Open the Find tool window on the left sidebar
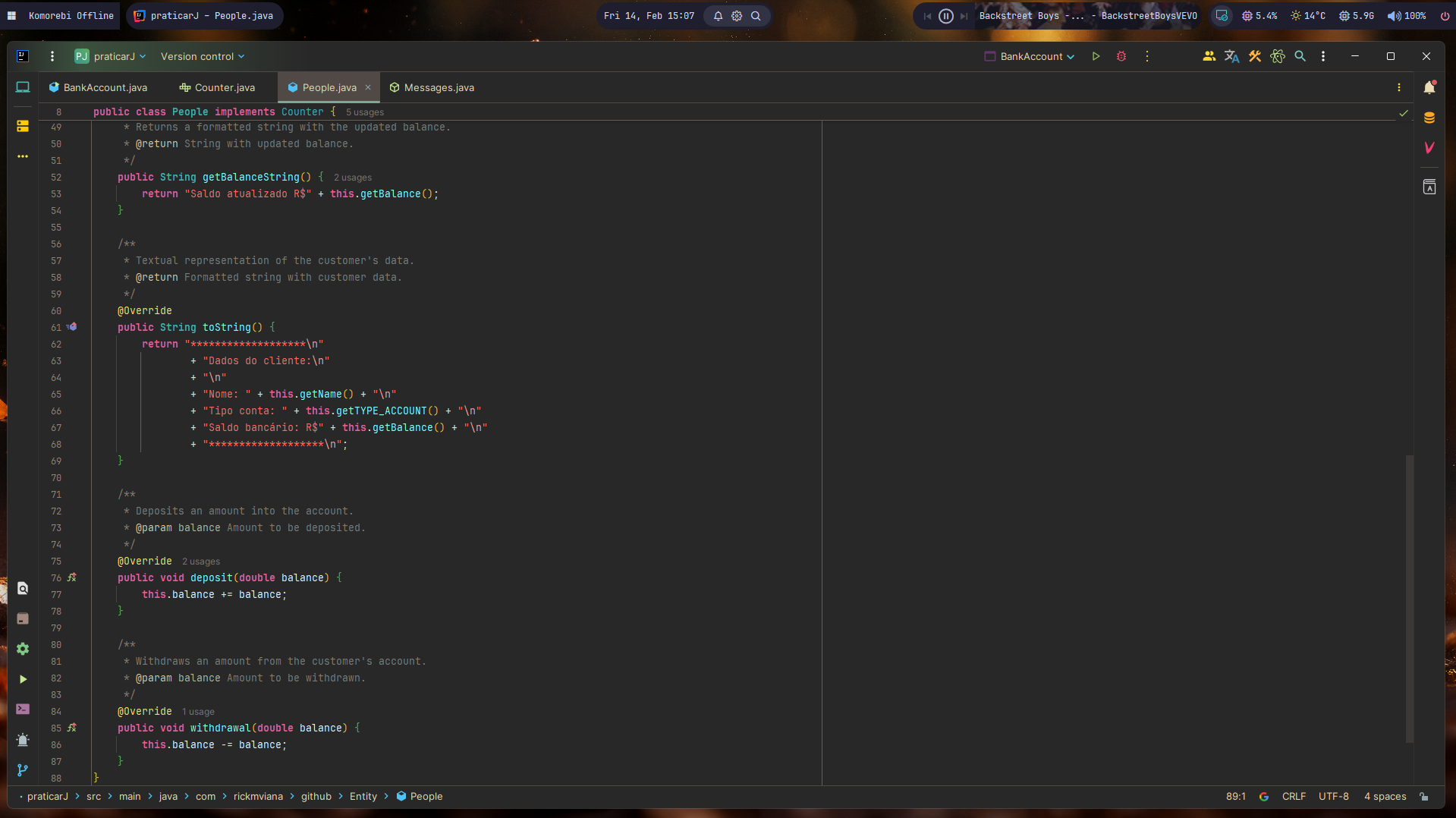The height and width of the screenshot is (818, 1456). tap(23, 588)
